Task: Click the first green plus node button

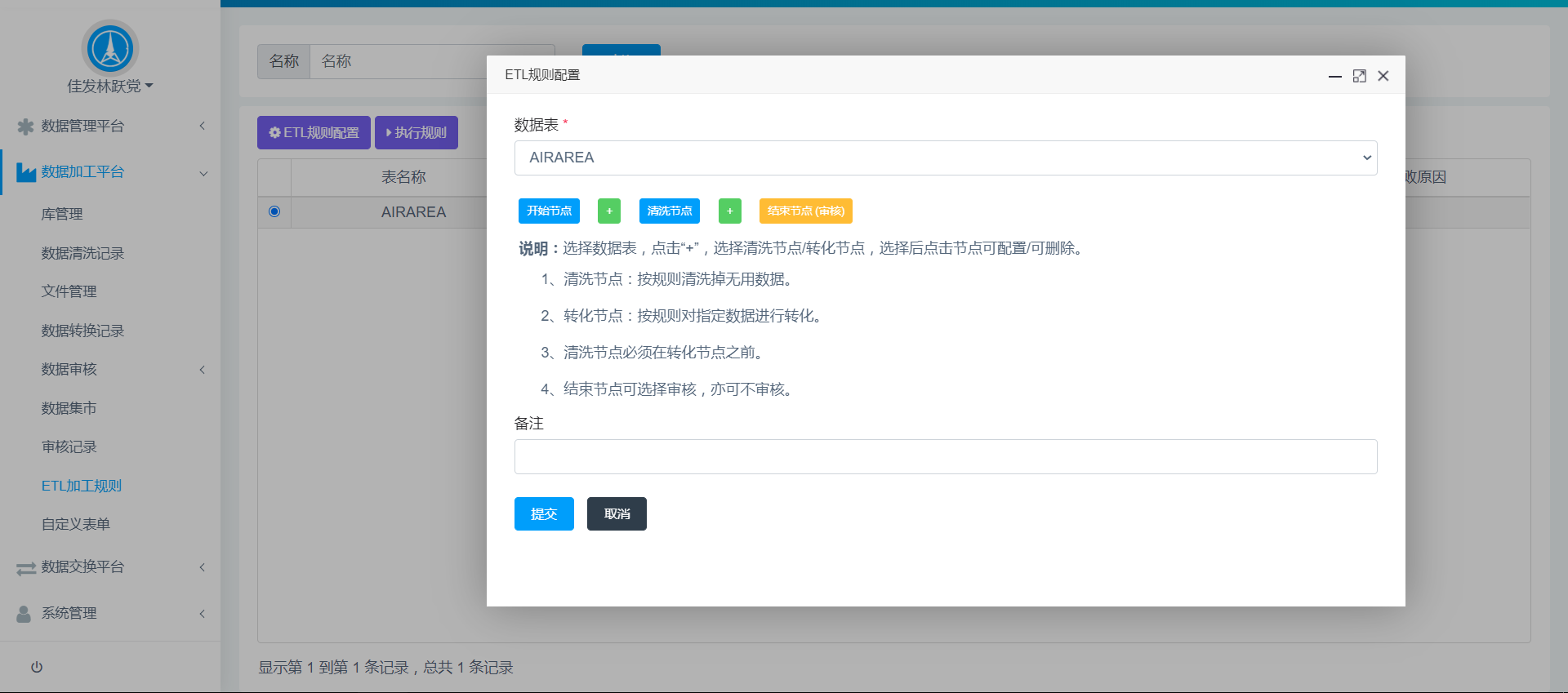Action: pos(608,211)
